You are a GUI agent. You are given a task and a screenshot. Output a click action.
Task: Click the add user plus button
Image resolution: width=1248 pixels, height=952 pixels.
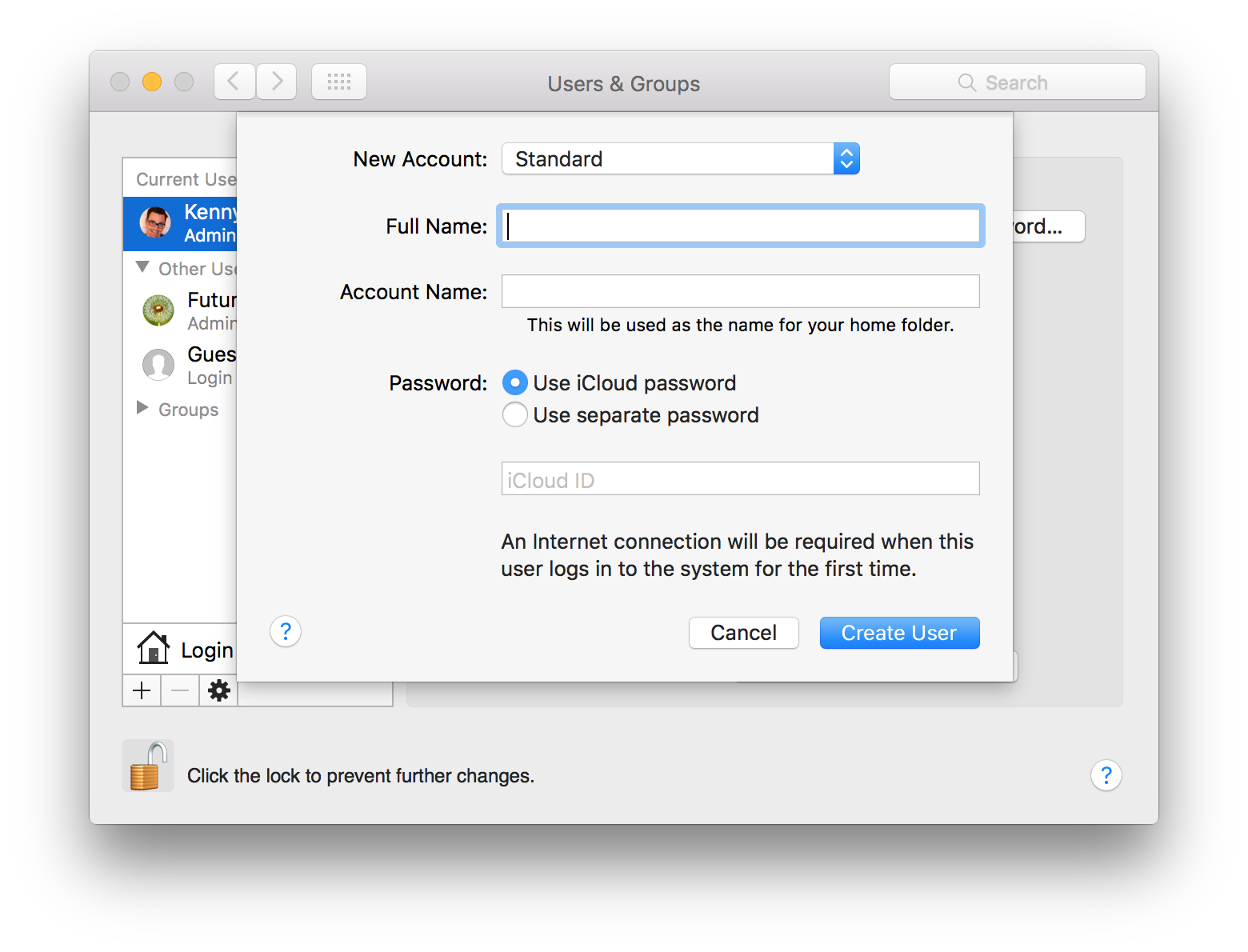[x=142, y=690]
